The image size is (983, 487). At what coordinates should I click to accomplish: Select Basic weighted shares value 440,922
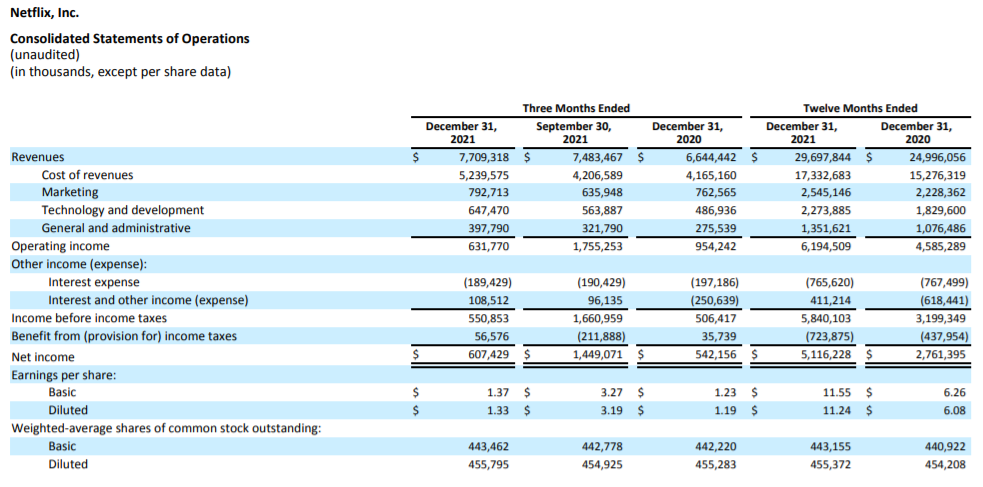pos(945,446)
